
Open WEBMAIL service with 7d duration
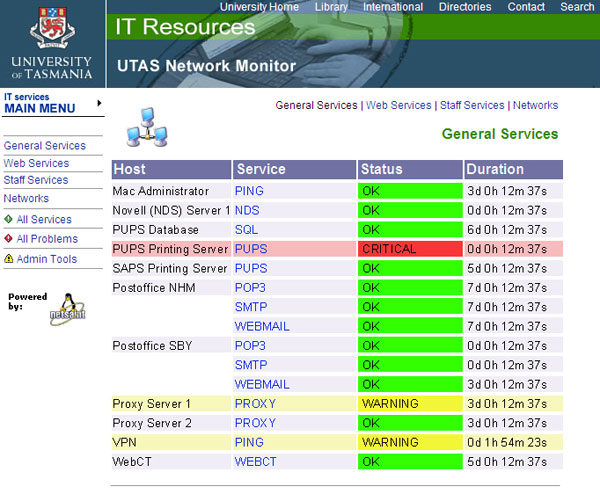coord(262,326)
